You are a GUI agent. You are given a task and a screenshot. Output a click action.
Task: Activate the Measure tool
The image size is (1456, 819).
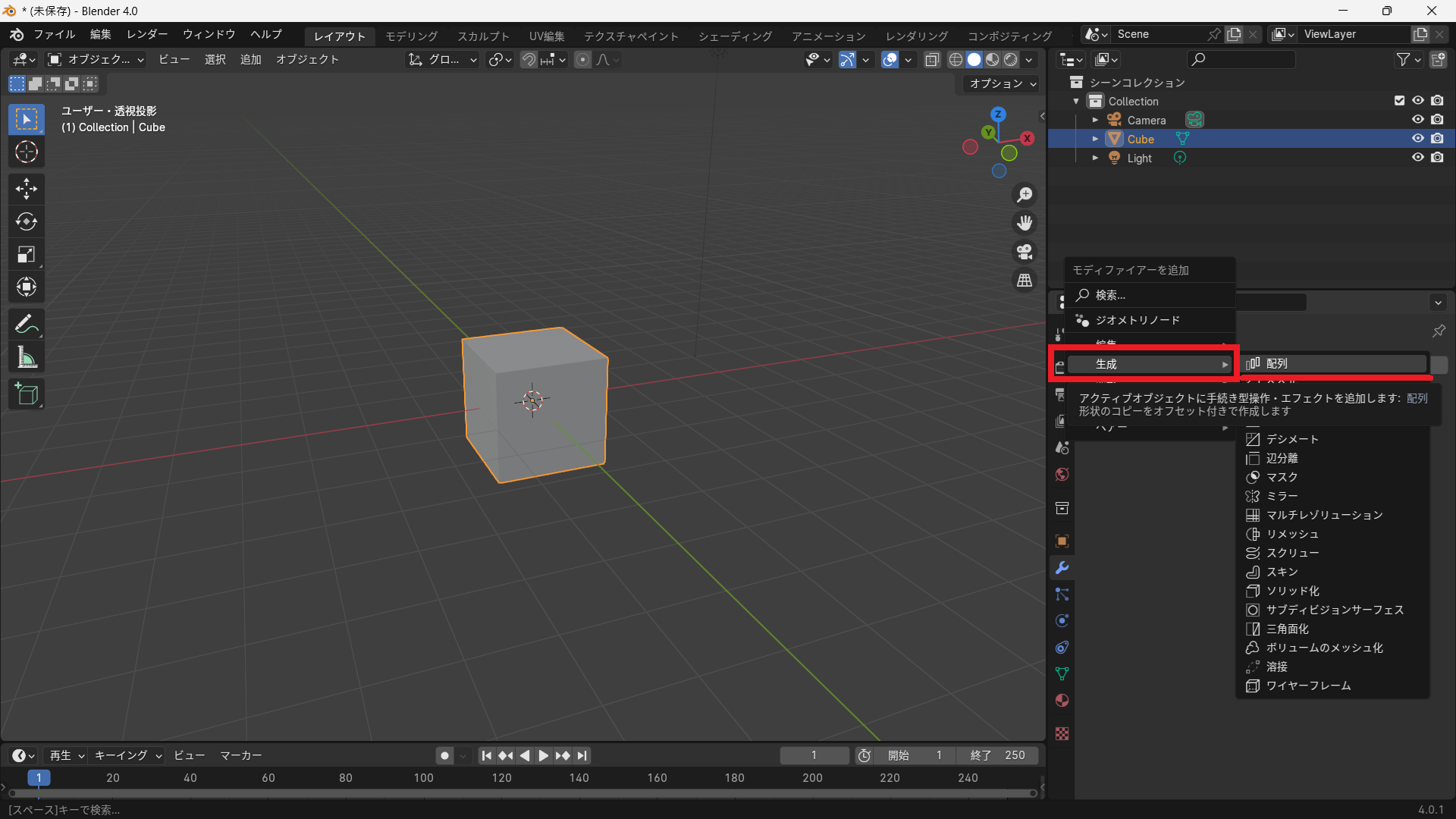[x=27, y=357]
